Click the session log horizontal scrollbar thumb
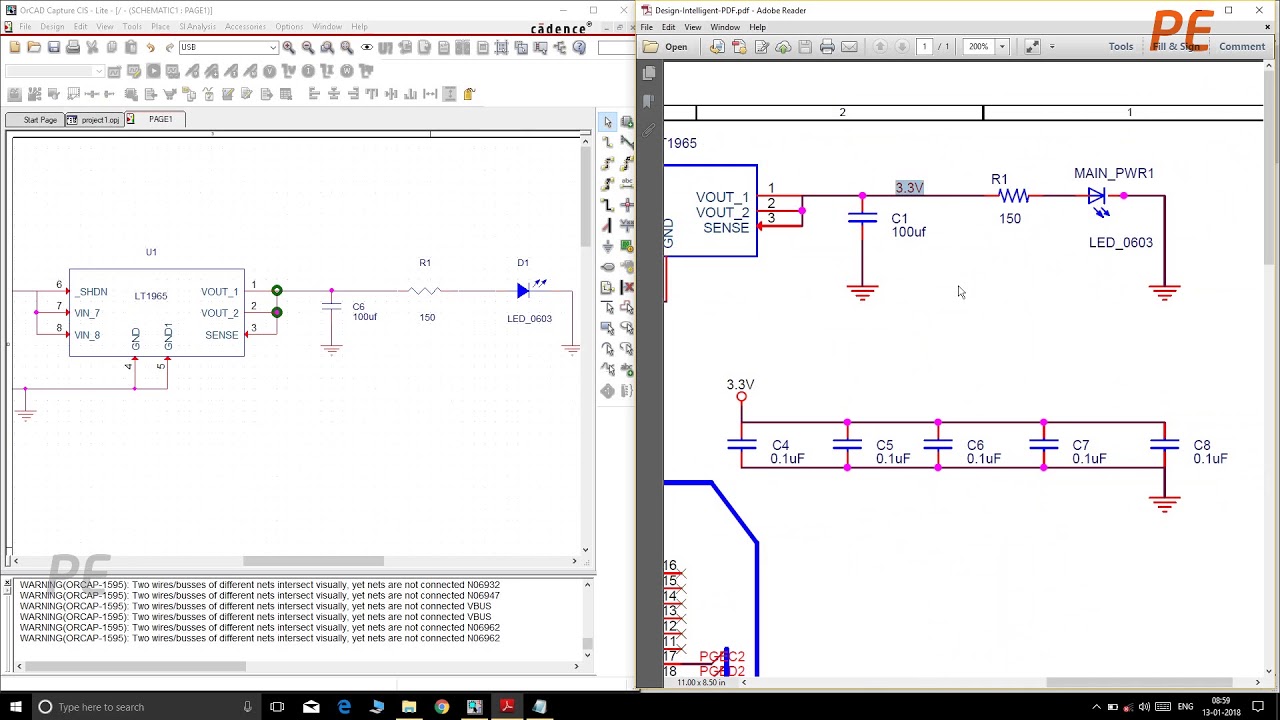Viewport: 1280px width, 720px height. [135, 666]
